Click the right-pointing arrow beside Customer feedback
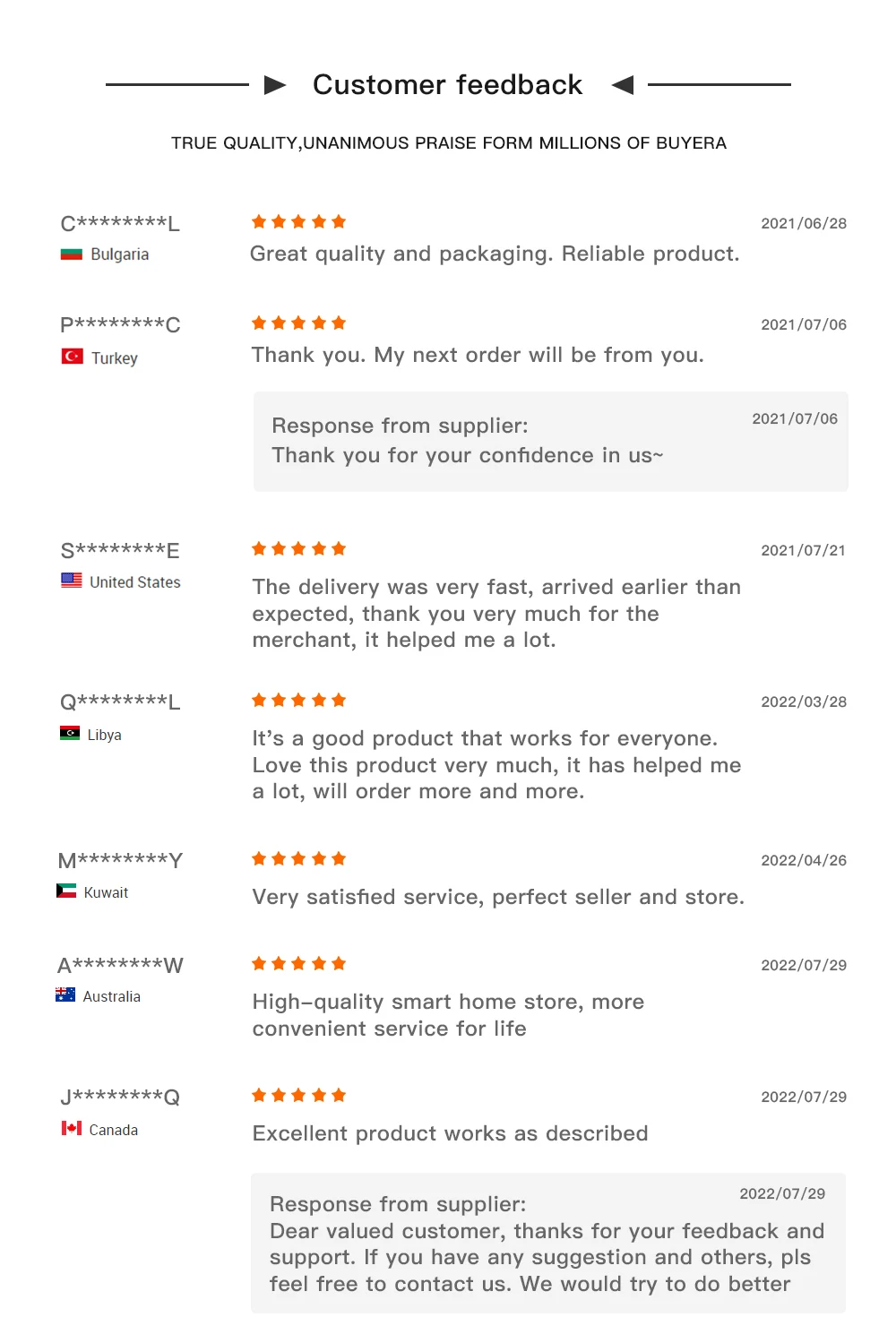The image size is (896, 1343). 275,85
